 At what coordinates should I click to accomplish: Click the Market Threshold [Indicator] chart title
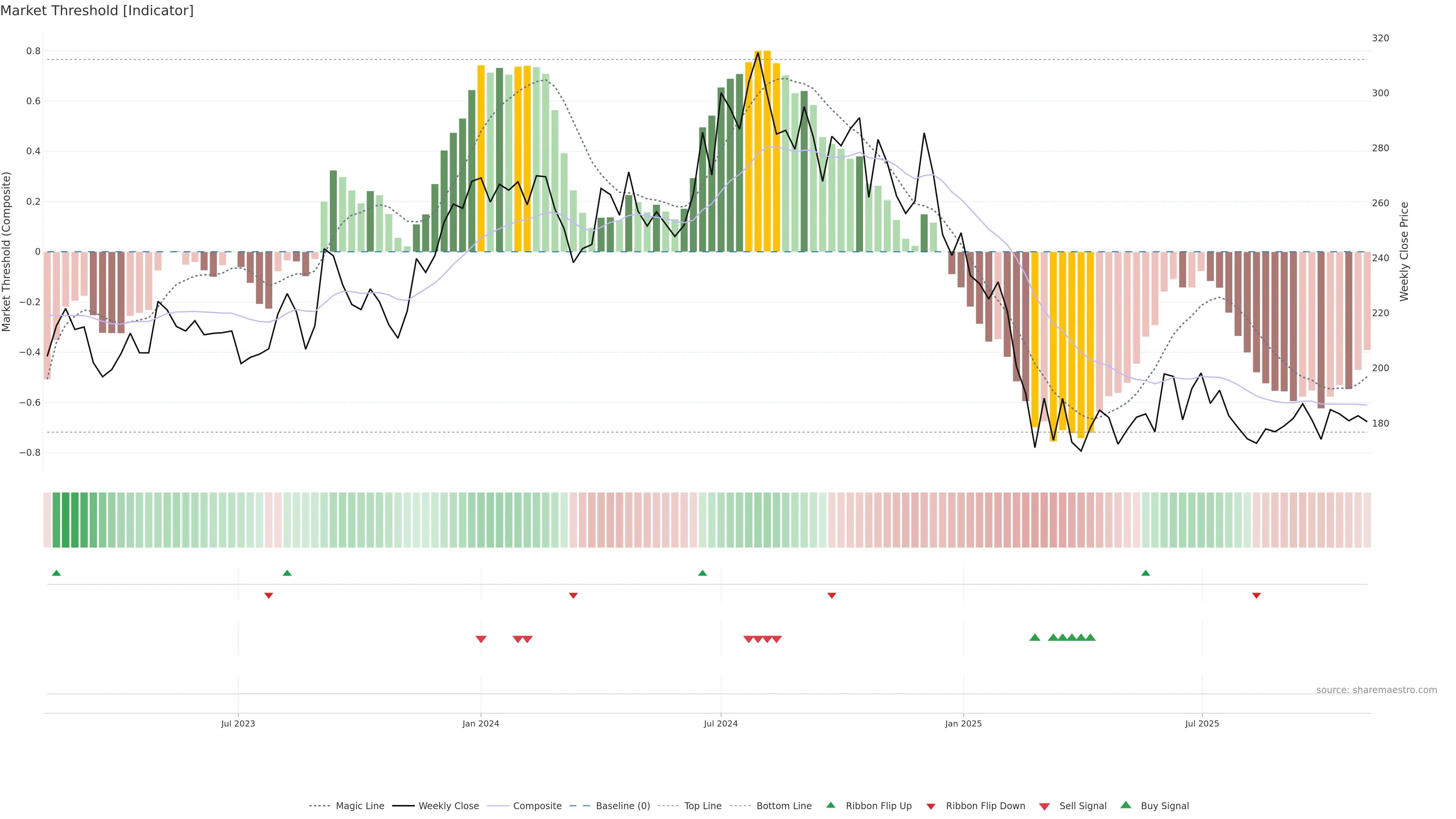(x=97, y=11)
